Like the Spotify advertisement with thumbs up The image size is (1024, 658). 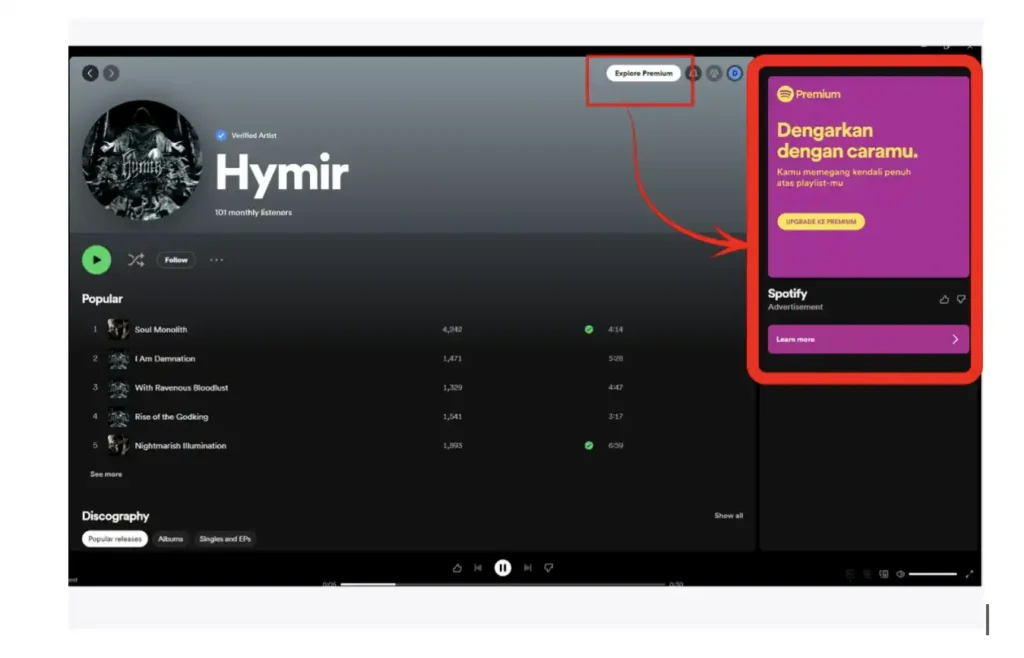click(944, 300)
